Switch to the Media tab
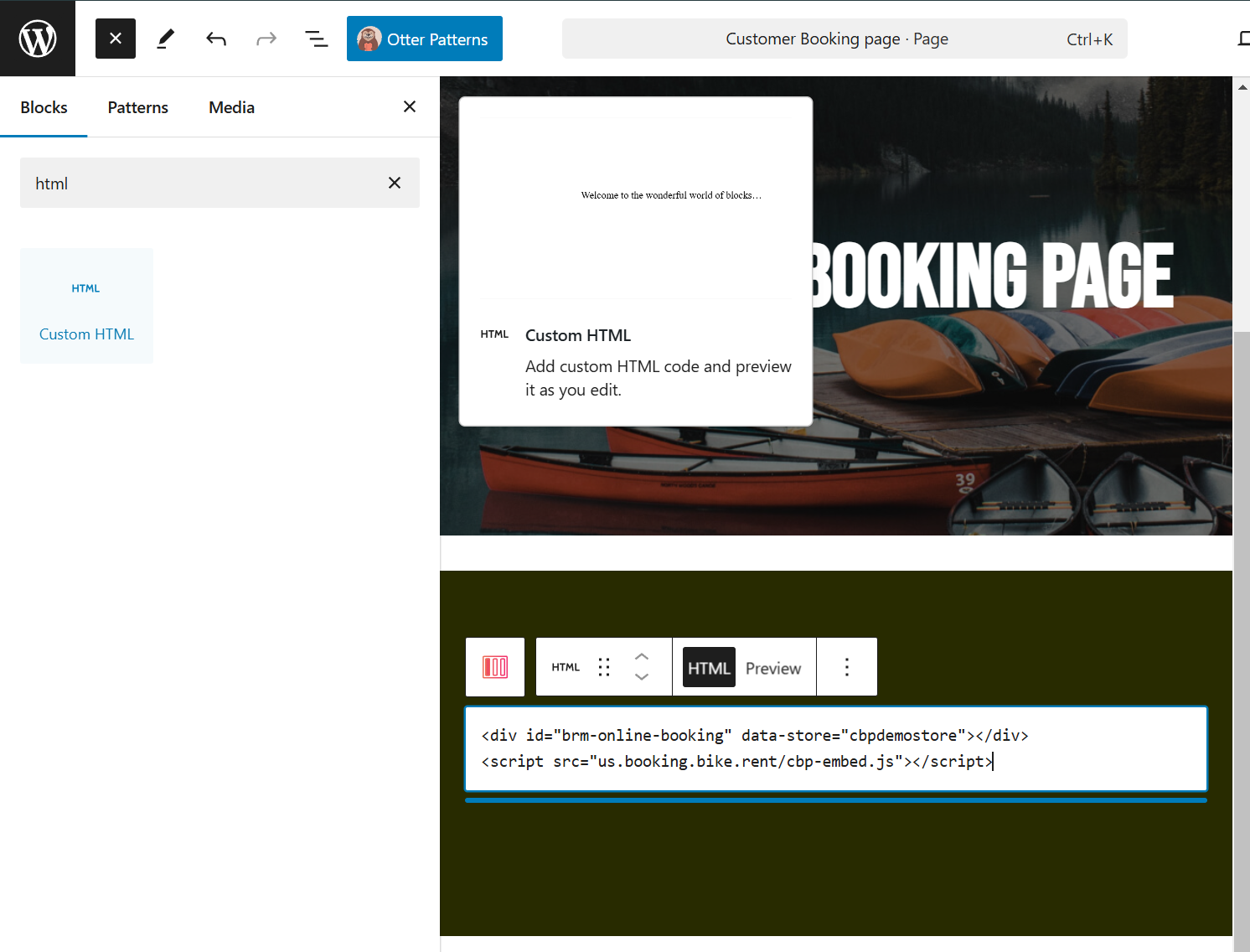This screenshot has width=1250, height=952. pos(232,107)
